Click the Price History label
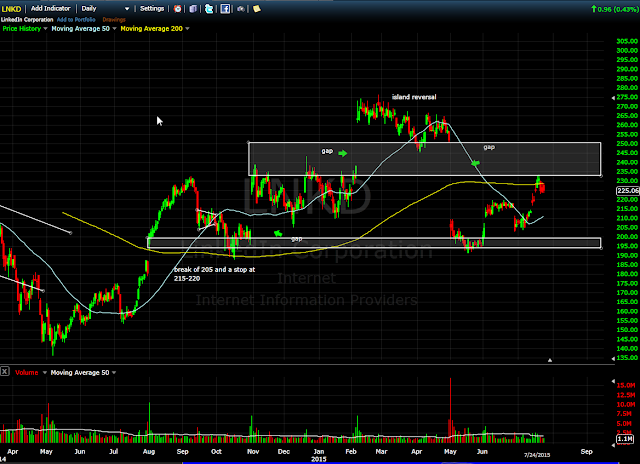 coord(22,29)
